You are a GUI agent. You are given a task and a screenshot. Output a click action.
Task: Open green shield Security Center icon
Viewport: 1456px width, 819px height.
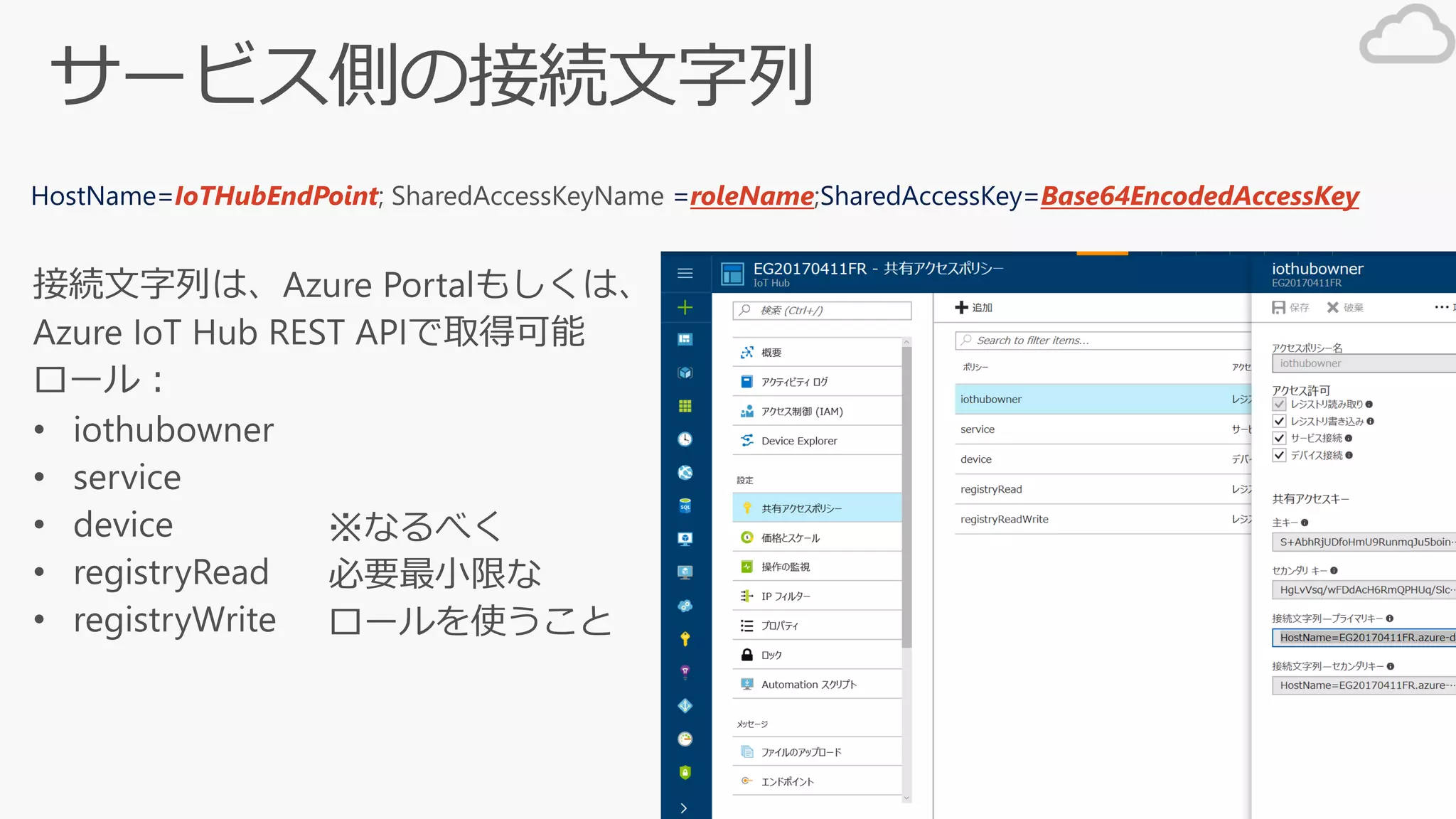coord(685,772)
